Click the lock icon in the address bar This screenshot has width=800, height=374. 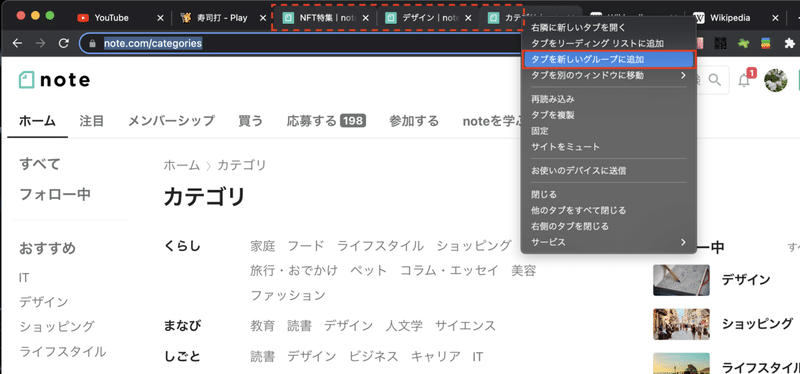(x=92, y=44)
